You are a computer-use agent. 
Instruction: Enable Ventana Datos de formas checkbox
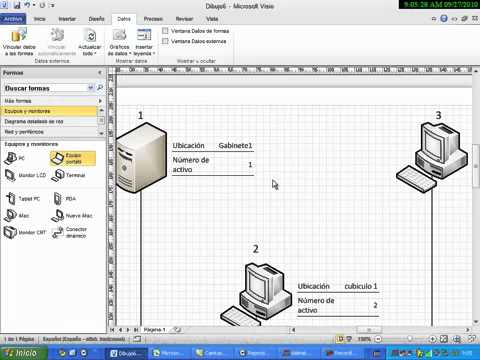pos(165,31)
